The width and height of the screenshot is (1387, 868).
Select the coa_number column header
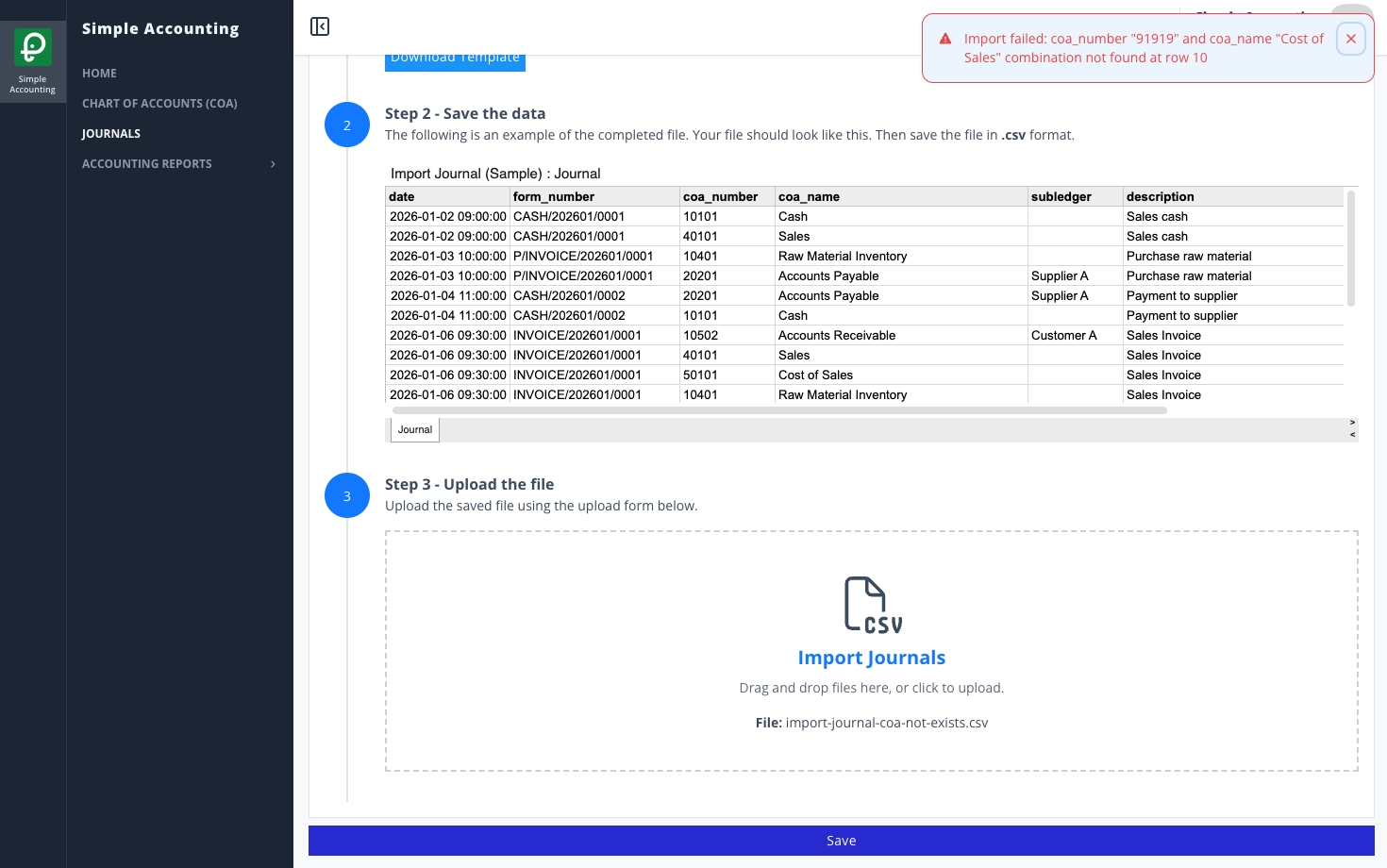coord(721,196)
